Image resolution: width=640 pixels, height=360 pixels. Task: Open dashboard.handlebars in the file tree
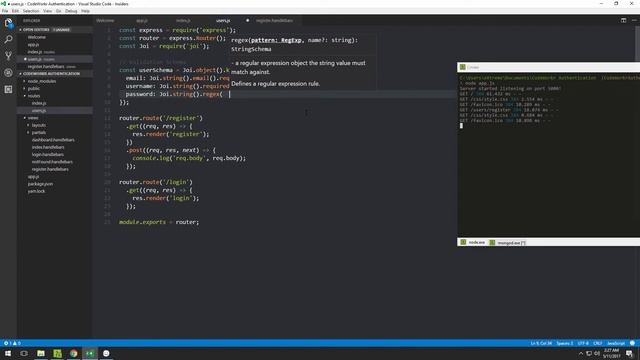(53, 140)
